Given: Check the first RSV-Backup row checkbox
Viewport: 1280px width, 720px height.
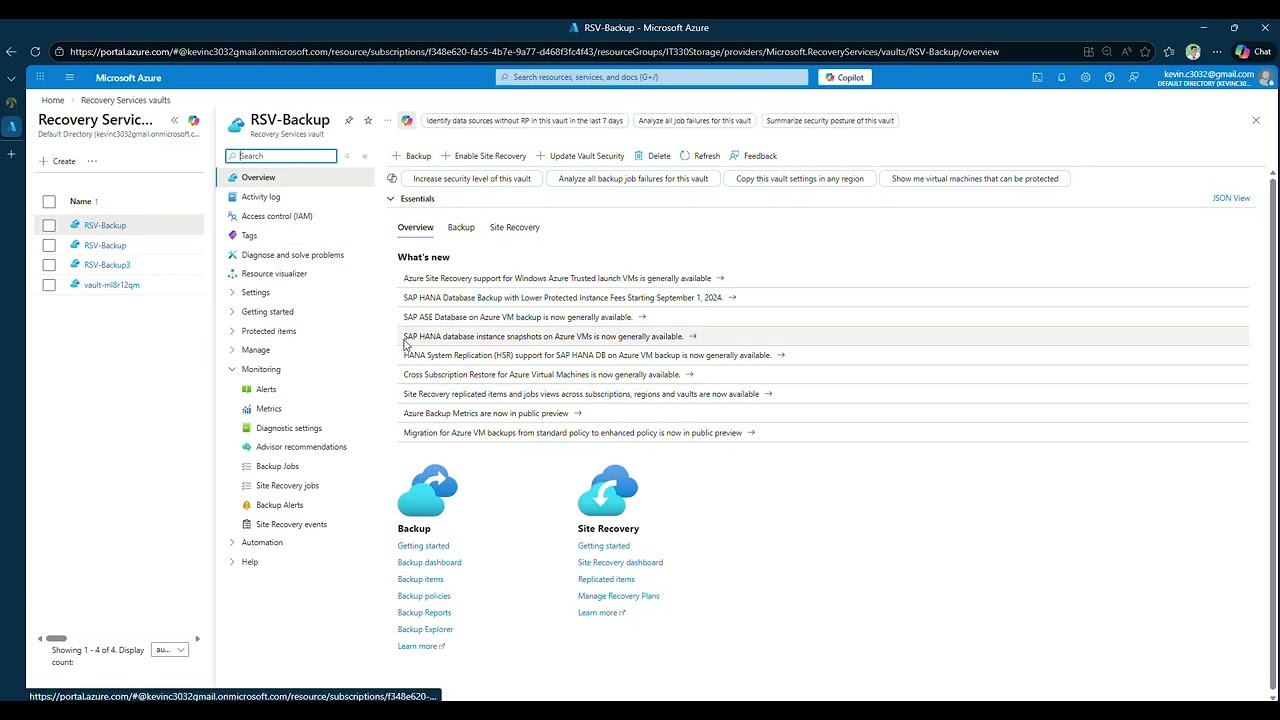Looking at the screenshot, I should pos(49,226).
